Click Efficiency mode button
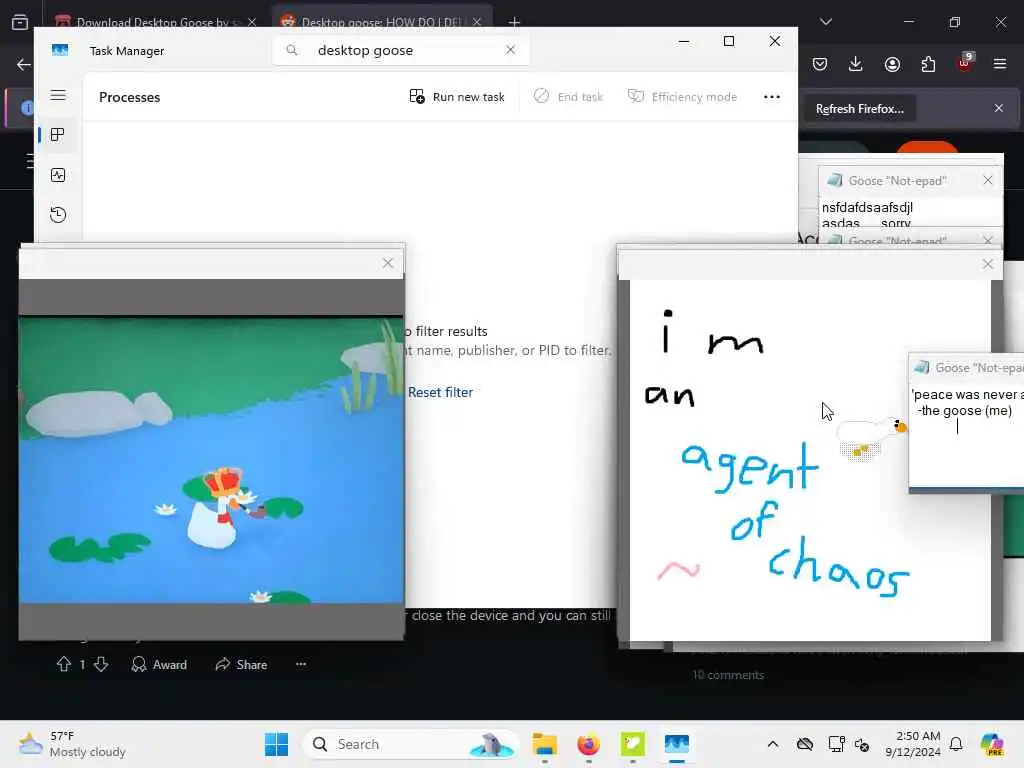Screen dimensions: 1024x768 682,97
